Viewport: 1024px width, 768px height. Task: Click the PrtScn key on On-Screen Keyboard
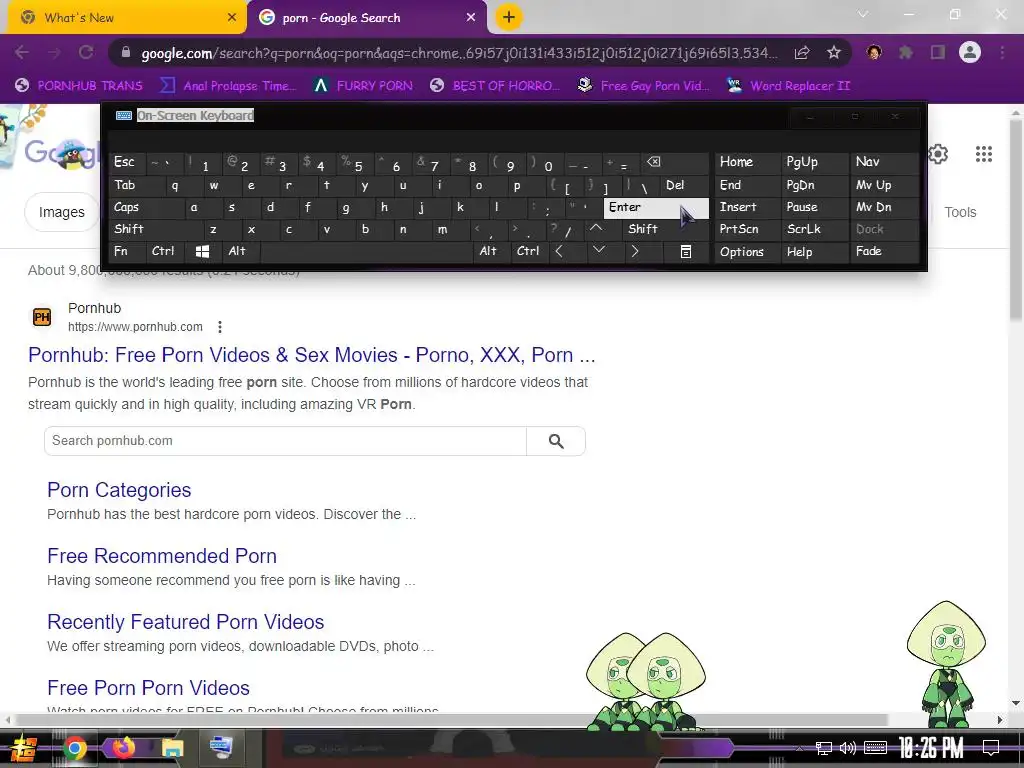click(747, 229)
